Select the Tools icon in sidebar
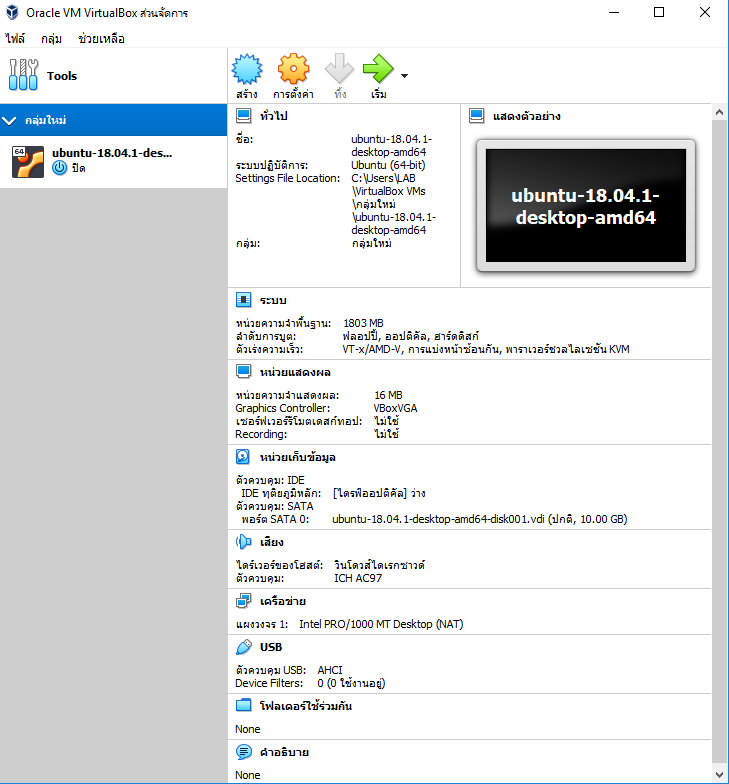729x784 pixels. pos(23,76)
